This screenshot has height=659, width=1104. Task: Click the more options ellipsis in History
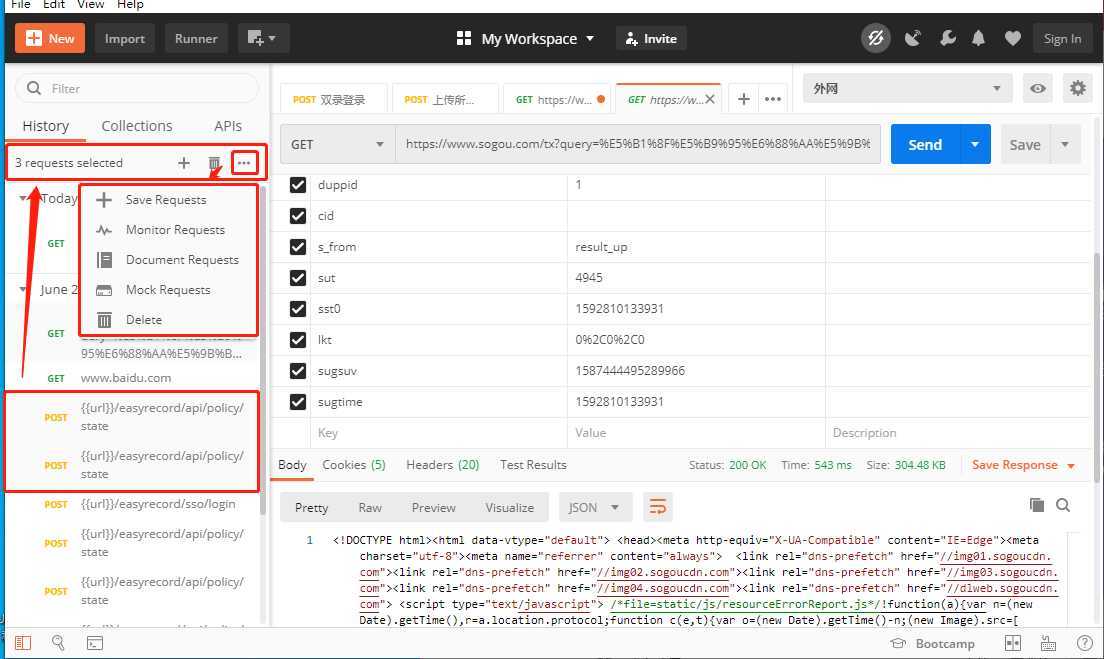pos(244,163)
